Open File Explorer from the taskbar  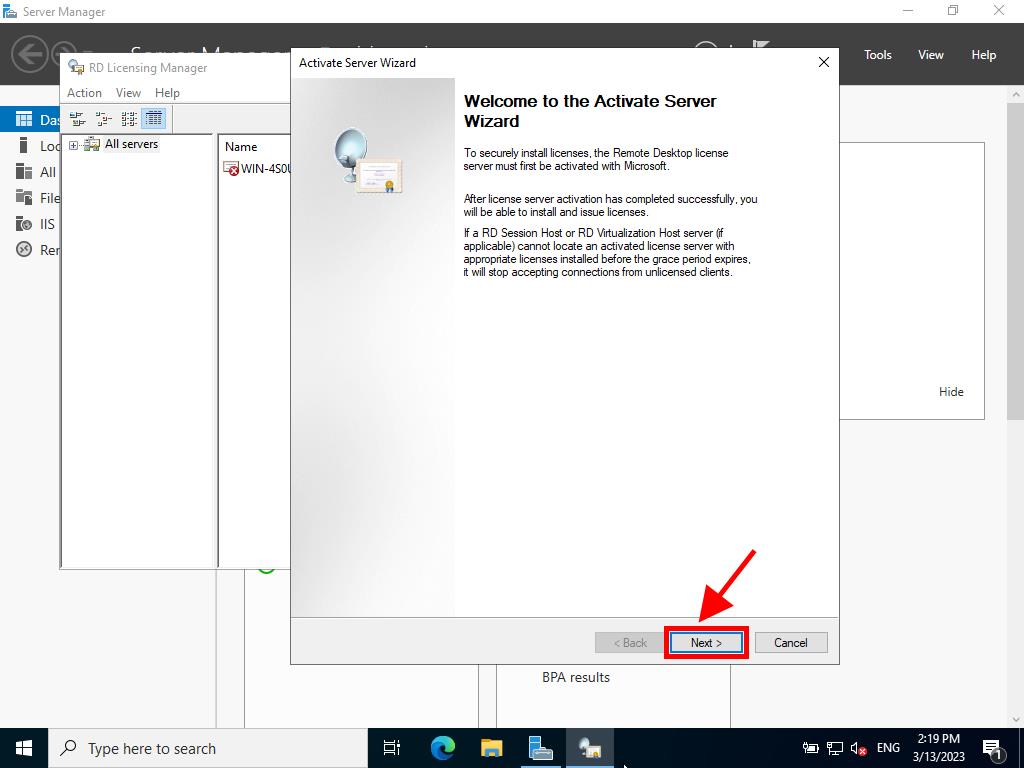click(491, 748)
